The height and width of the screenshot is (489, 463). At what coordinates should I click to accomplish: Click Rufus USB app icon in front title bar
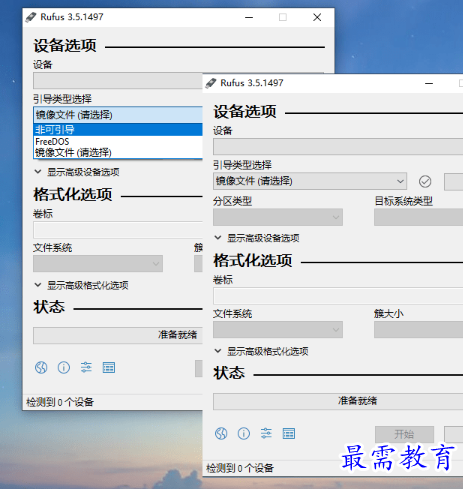pyautogui.click(x=211, y=83)
